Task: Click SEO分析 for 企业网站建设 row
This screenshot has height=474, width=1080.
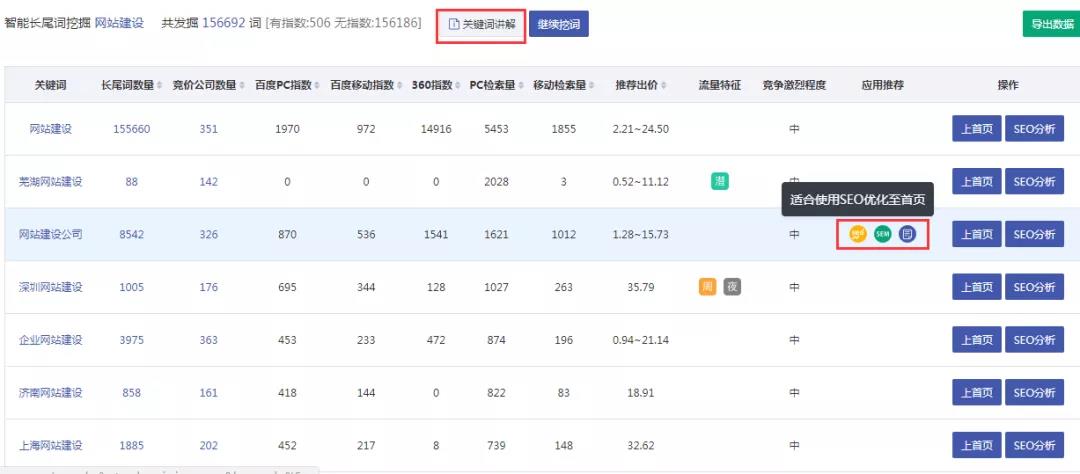Action: point(1034,340)
